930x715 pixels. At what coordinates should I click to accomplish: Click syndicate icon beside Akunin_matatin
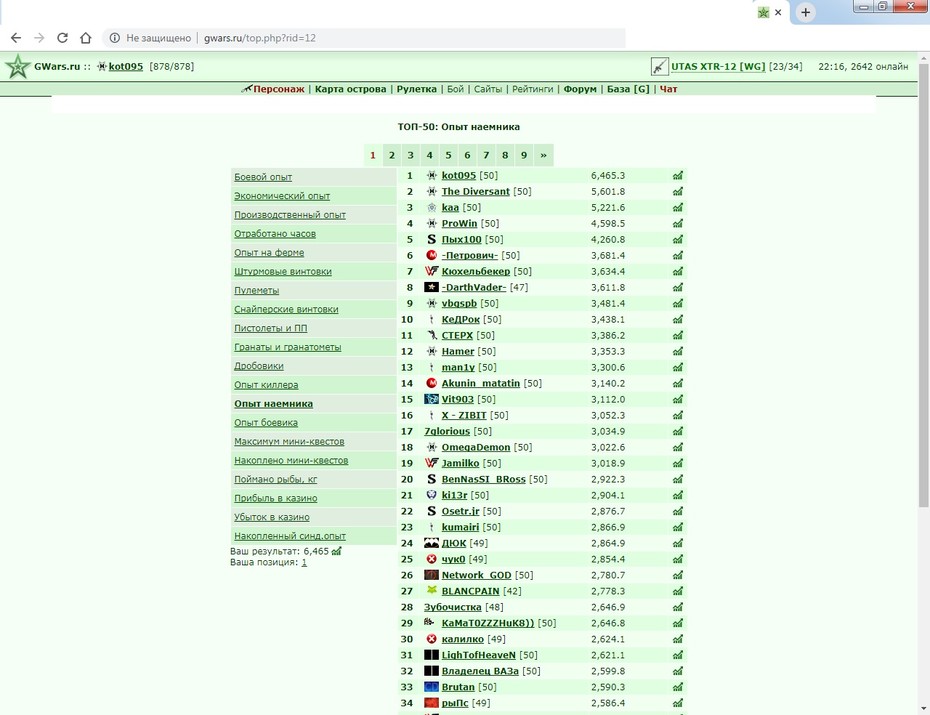(x=431, y=384)
